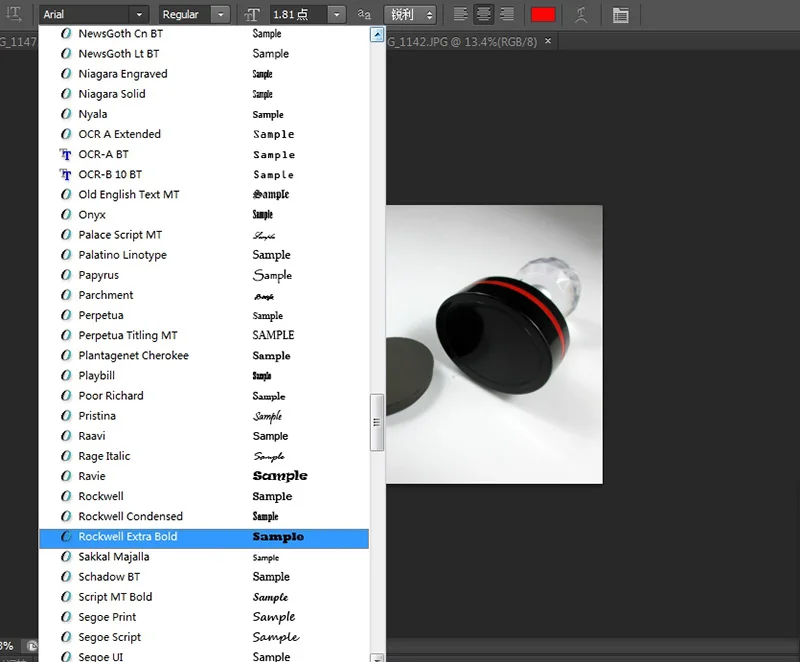Click the status bar icon beside zoom percentage
Image resolution: width=800 pixels, height=662 pixels.
tap(32, 646)
